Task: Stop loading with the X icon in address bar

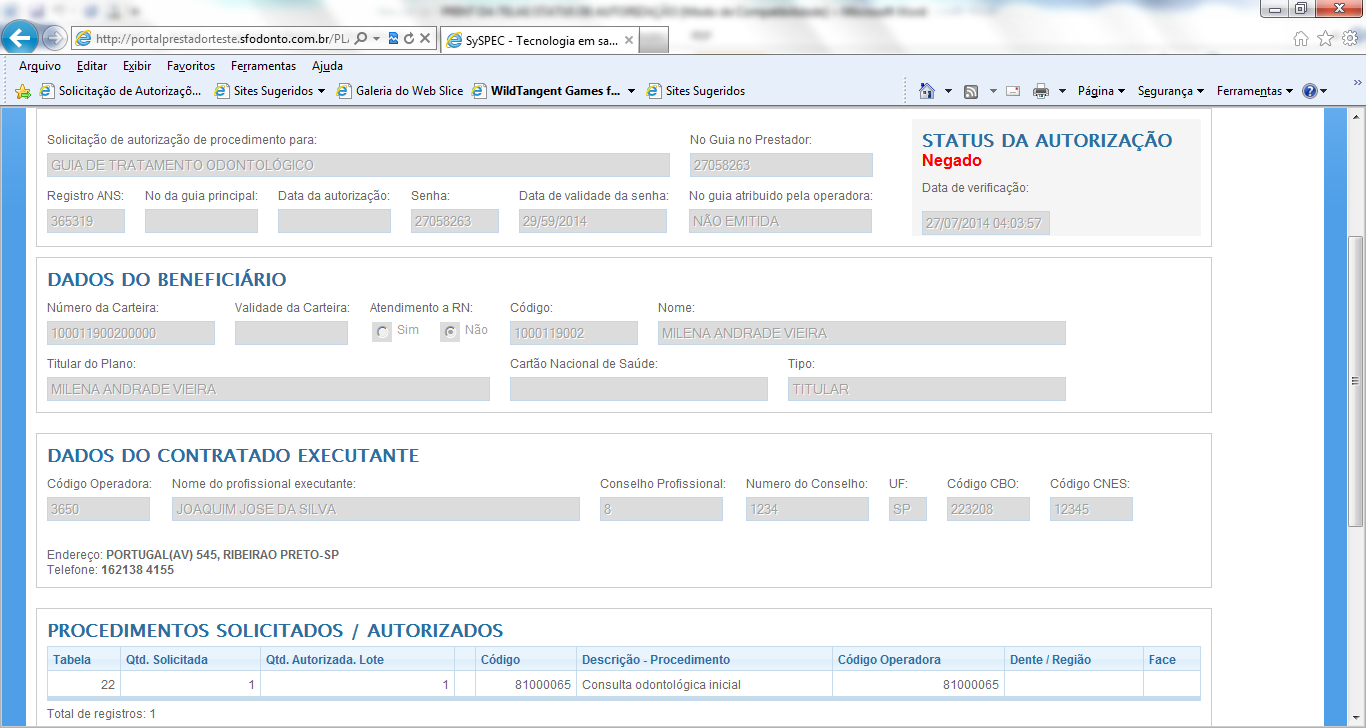Action: click(x=425, y=39)
